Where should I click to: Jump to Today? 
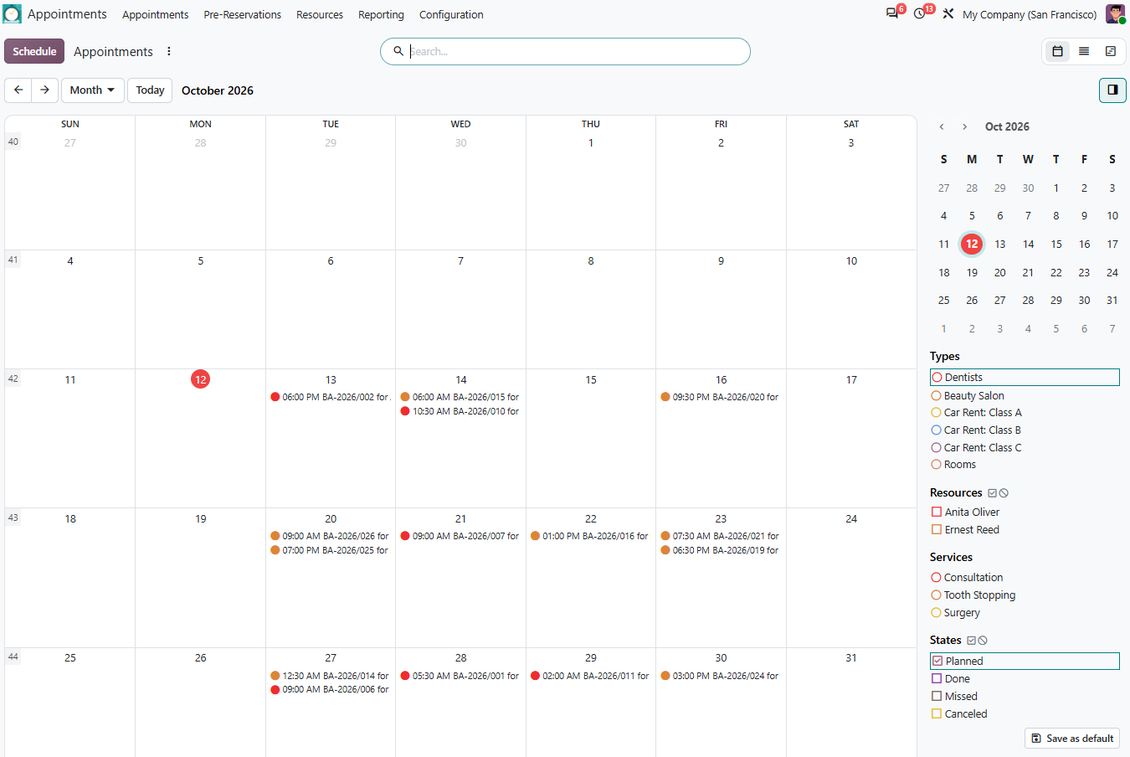[150, 90]
